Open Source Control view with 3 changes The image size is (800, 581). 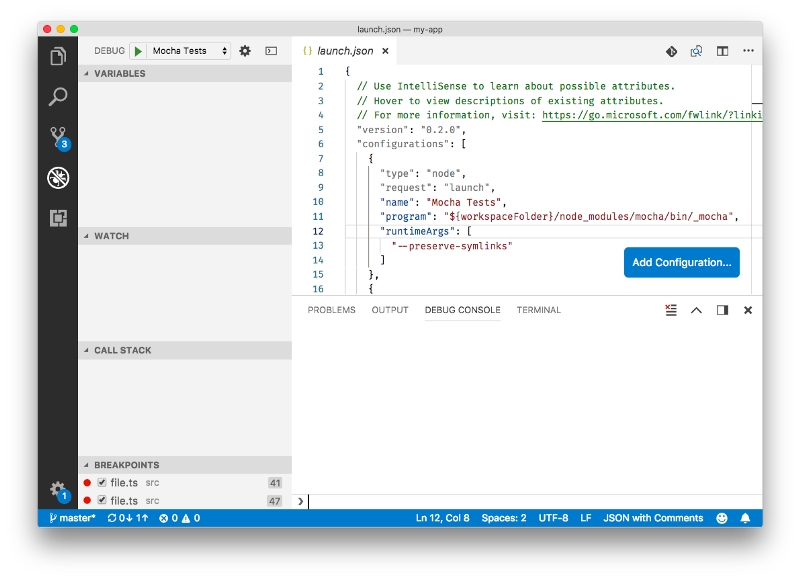tap(59, 138)
